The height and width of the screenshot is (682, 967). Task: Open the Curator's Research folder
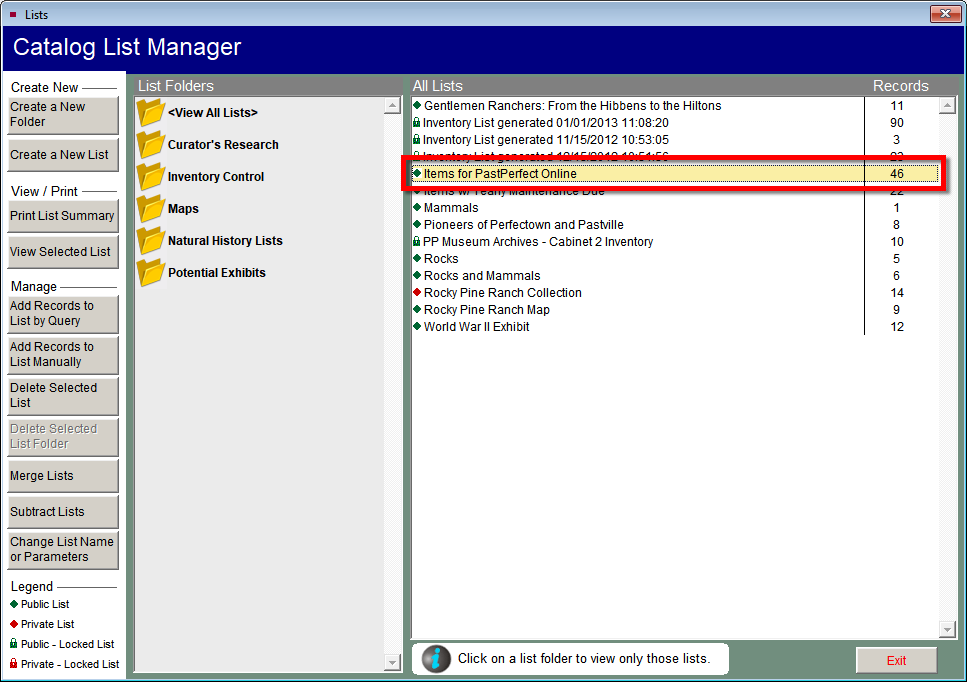click(x=223, y=144)
